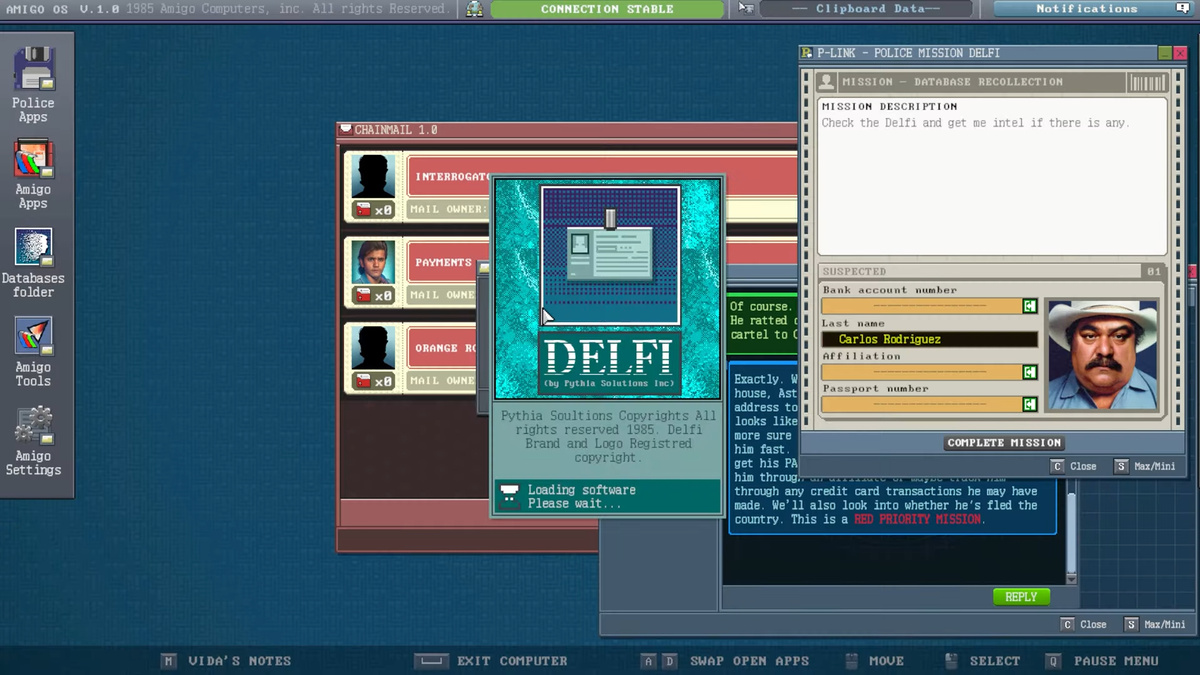Paste into Affiliation field via green icon
This screenshot has height=675, width=1200.
tap(1029, 372)
